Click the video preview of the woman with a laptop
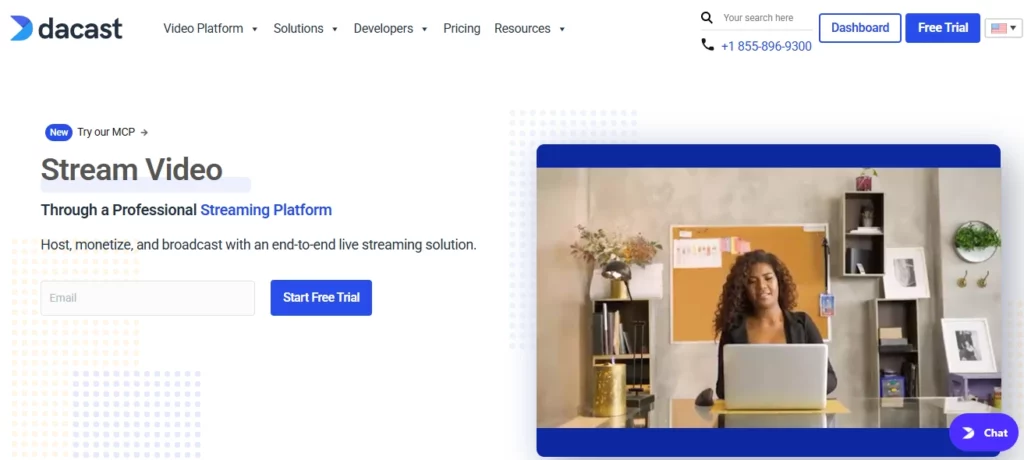The width and height of the screenshot is (1024, 460). (x=768, y=298)
